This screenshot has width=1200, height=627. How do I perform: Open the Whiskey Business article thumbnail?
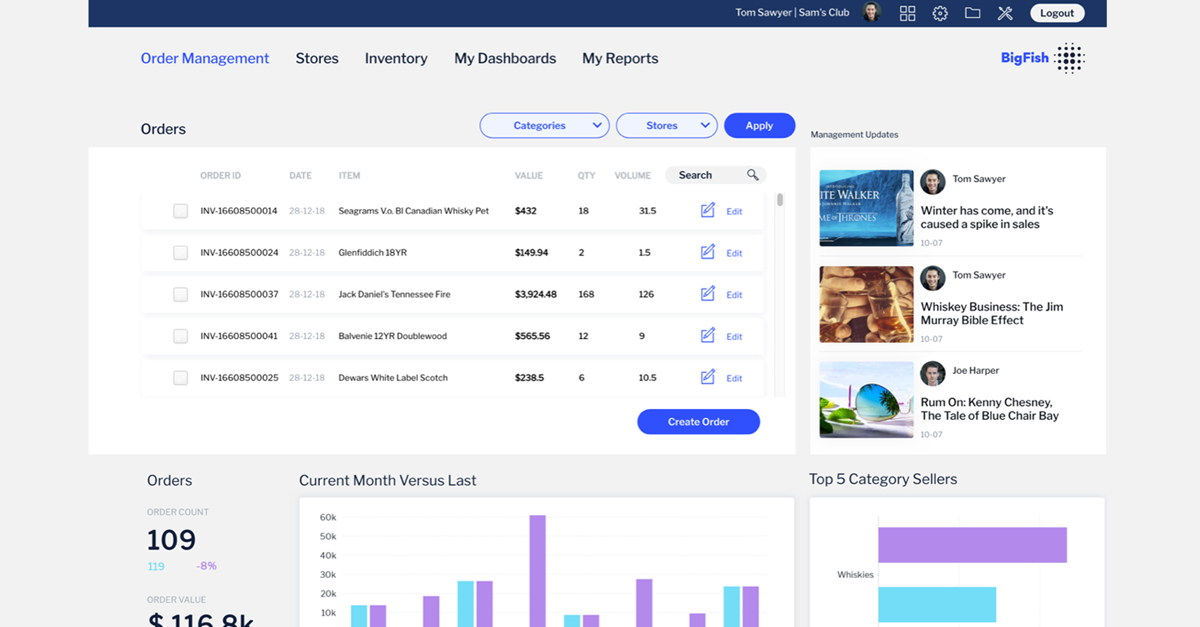coord(866,304)
